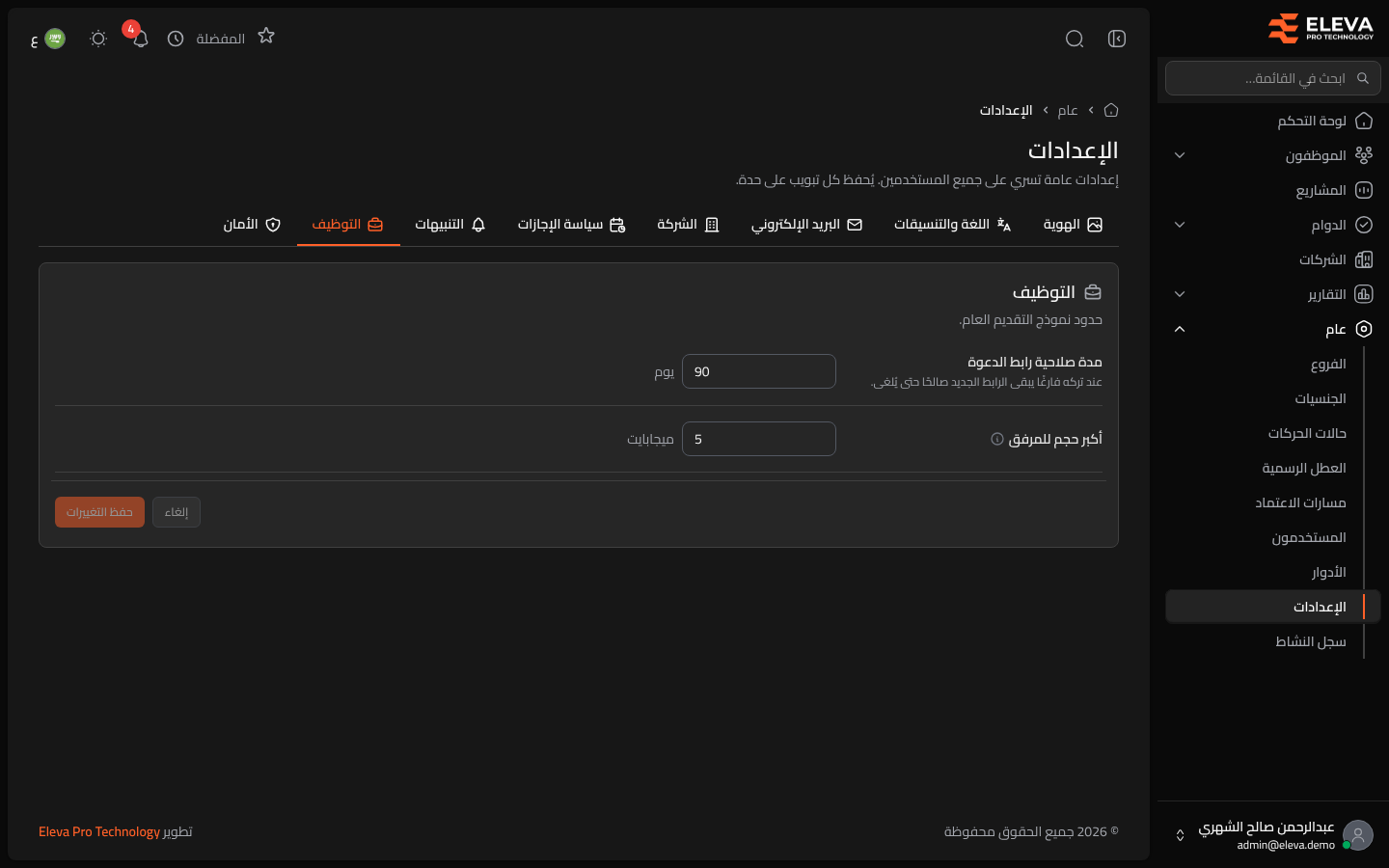
Task: Focus the ابحث في القائمة search box
Action: click(1273, 78)
